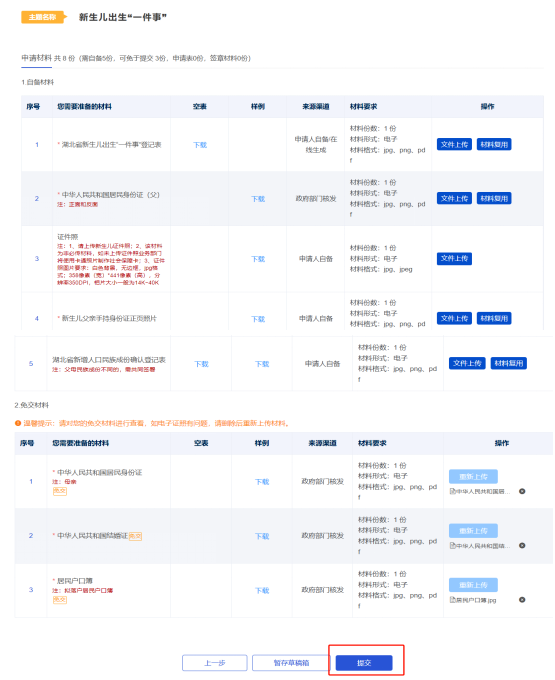Save to drafts with 暂存草稿箱

(x=291, y=663)
